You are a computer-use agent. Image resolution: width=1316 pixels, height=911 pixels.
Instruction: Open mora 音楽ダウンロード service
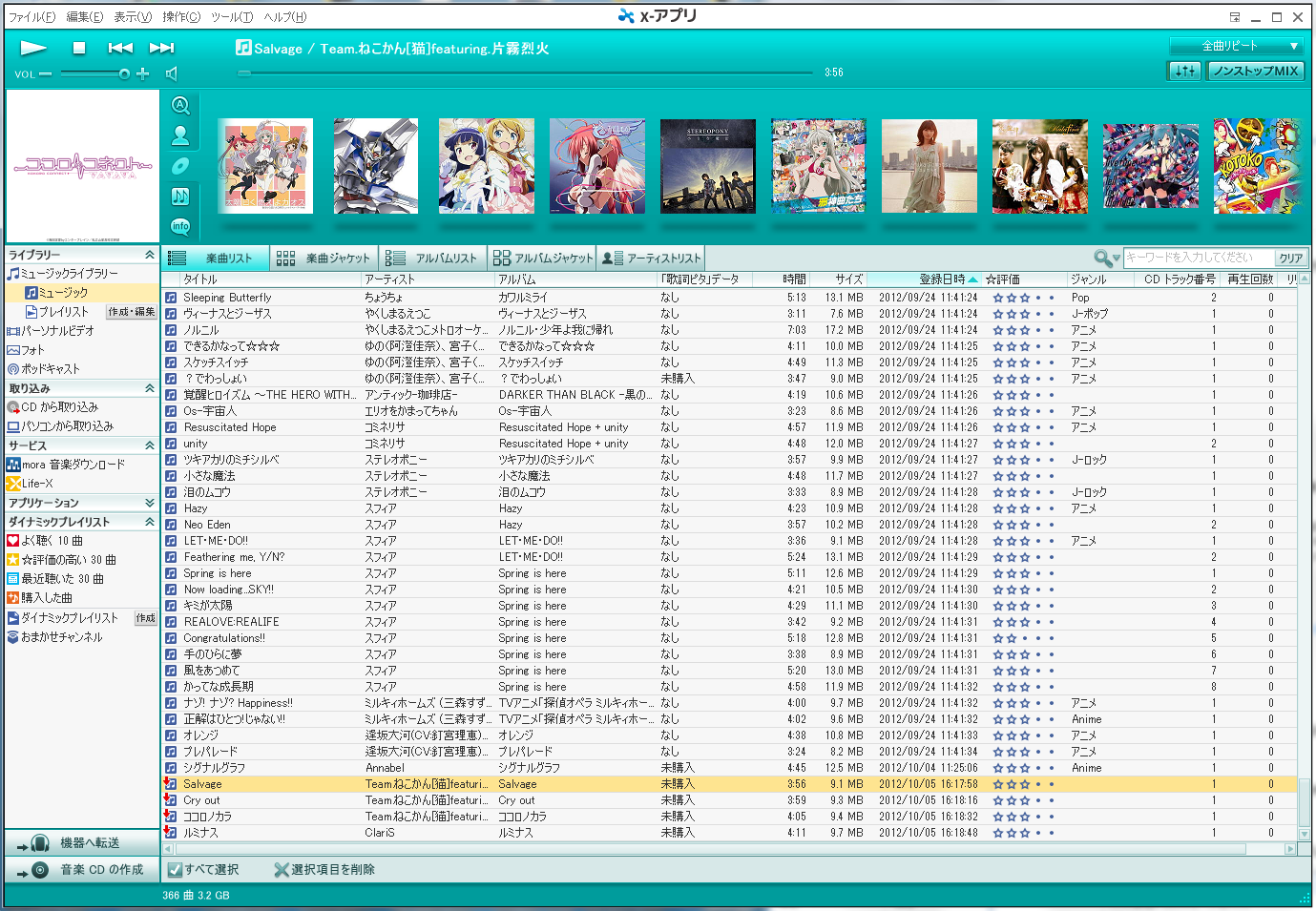(x=66, y=465)
